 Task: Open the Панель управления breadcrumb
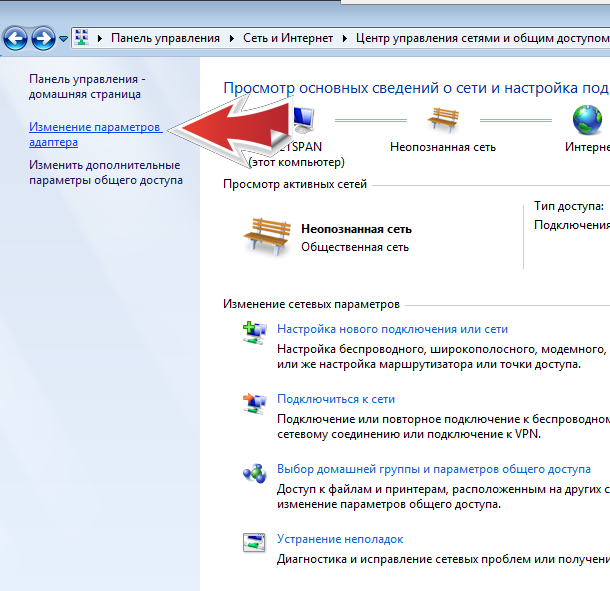tap(165, 38)
